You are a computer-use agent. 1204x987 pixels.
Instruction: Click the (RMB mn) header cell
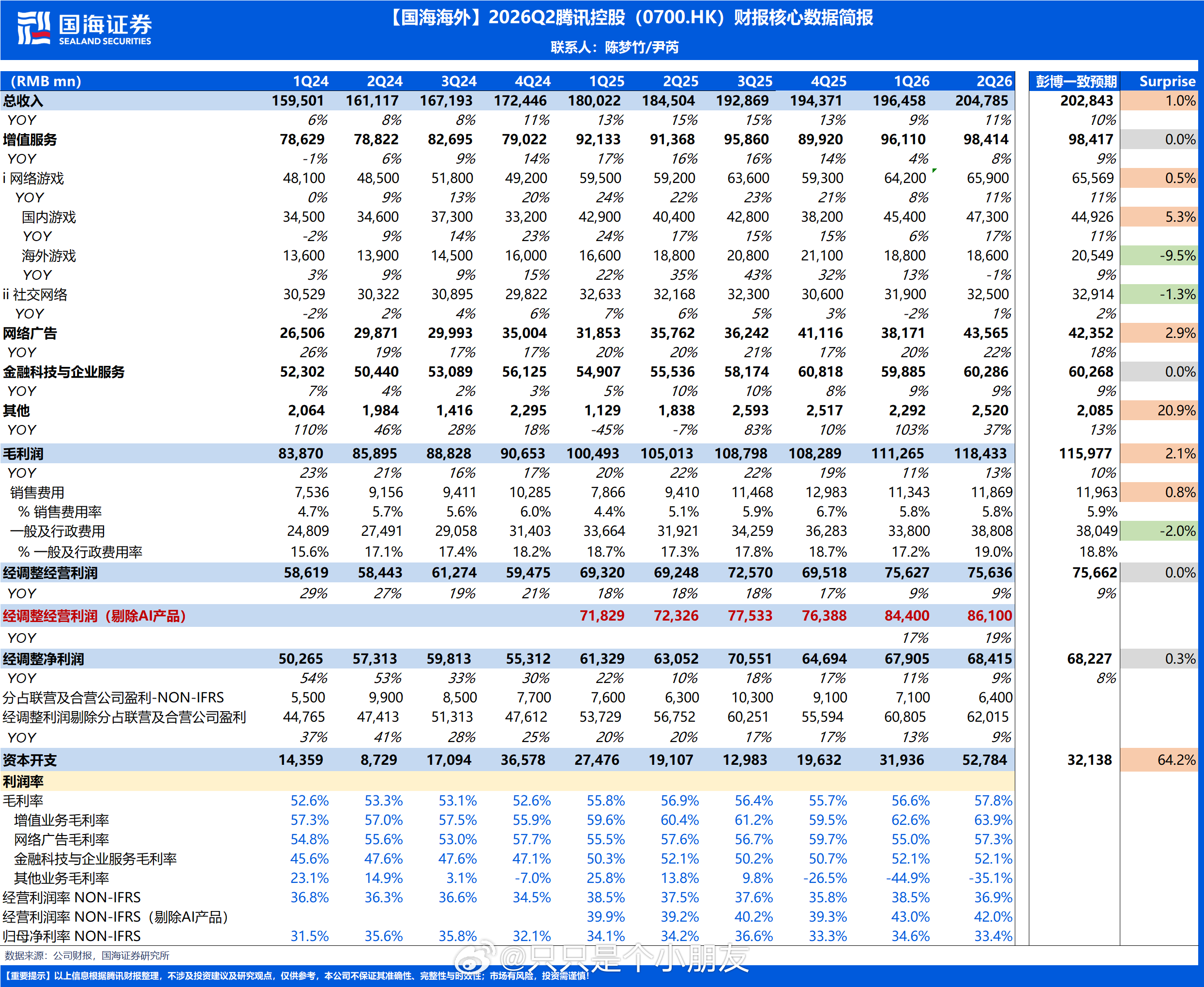point(46,81)
